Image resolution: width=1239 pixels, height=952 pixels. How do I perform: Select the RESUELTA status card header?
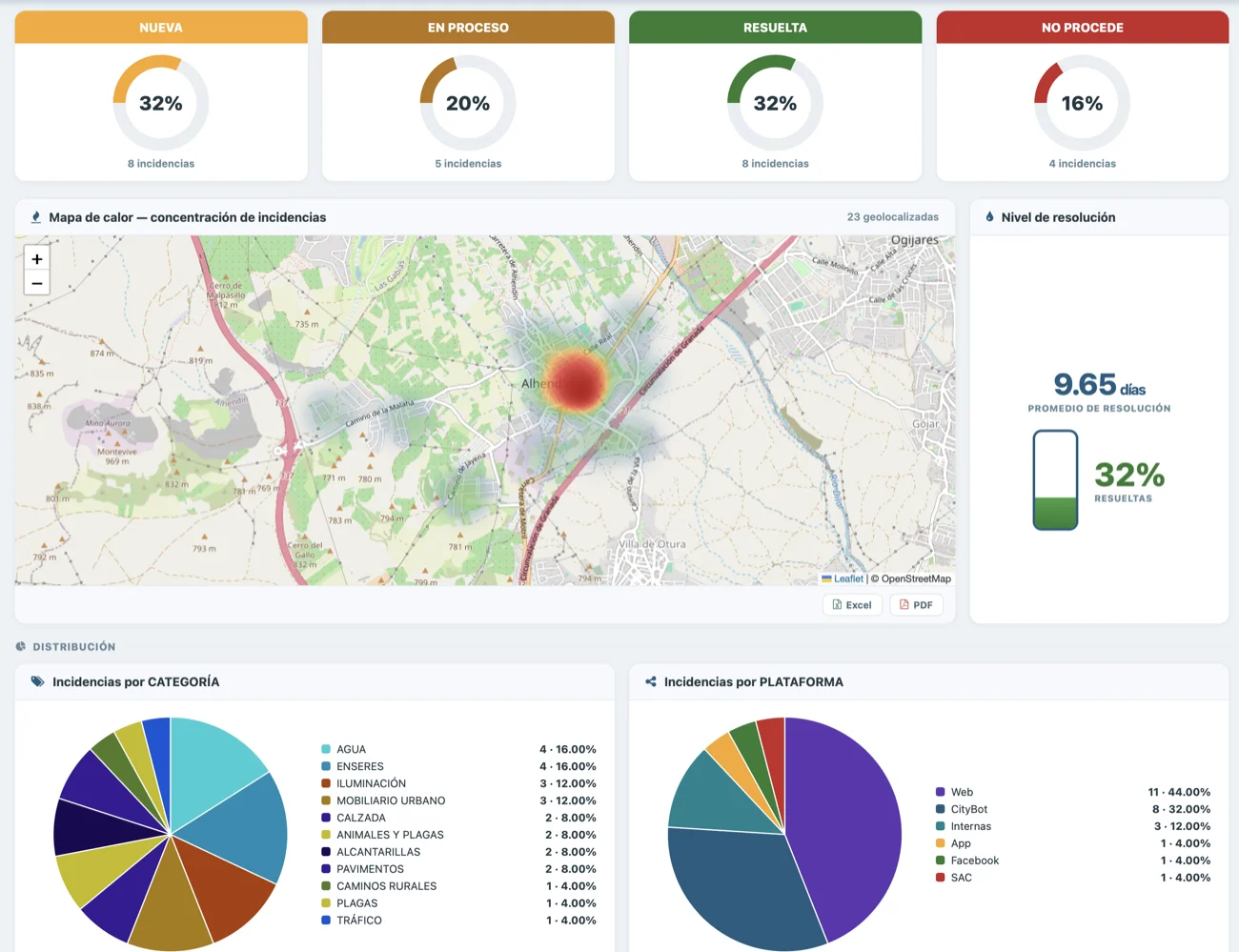tap(775, 28)
